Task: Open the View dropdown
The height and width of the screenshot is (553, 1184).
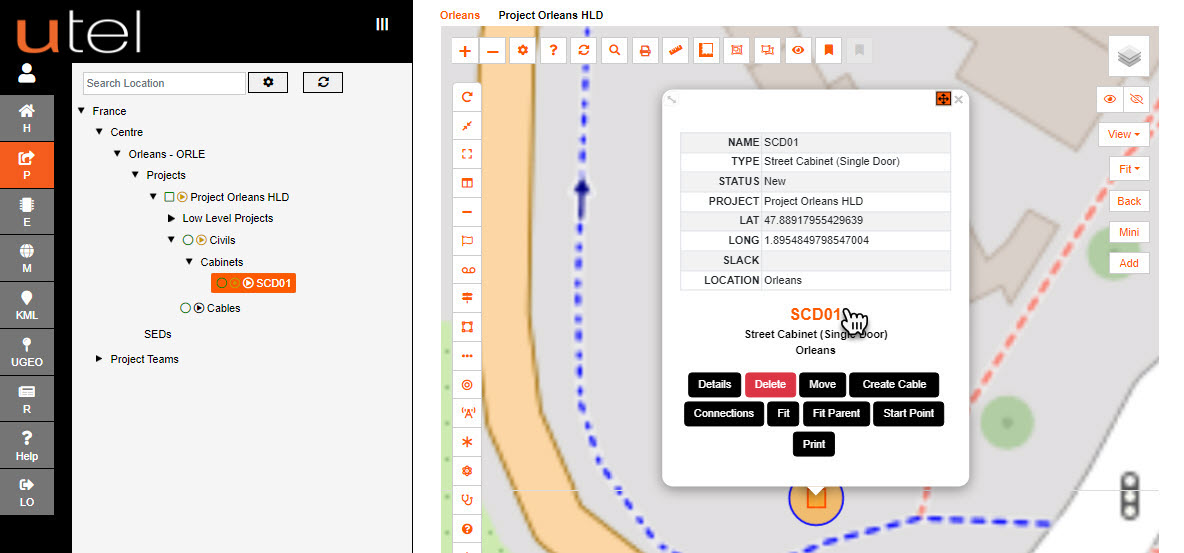Action: tap(1123, 134)
